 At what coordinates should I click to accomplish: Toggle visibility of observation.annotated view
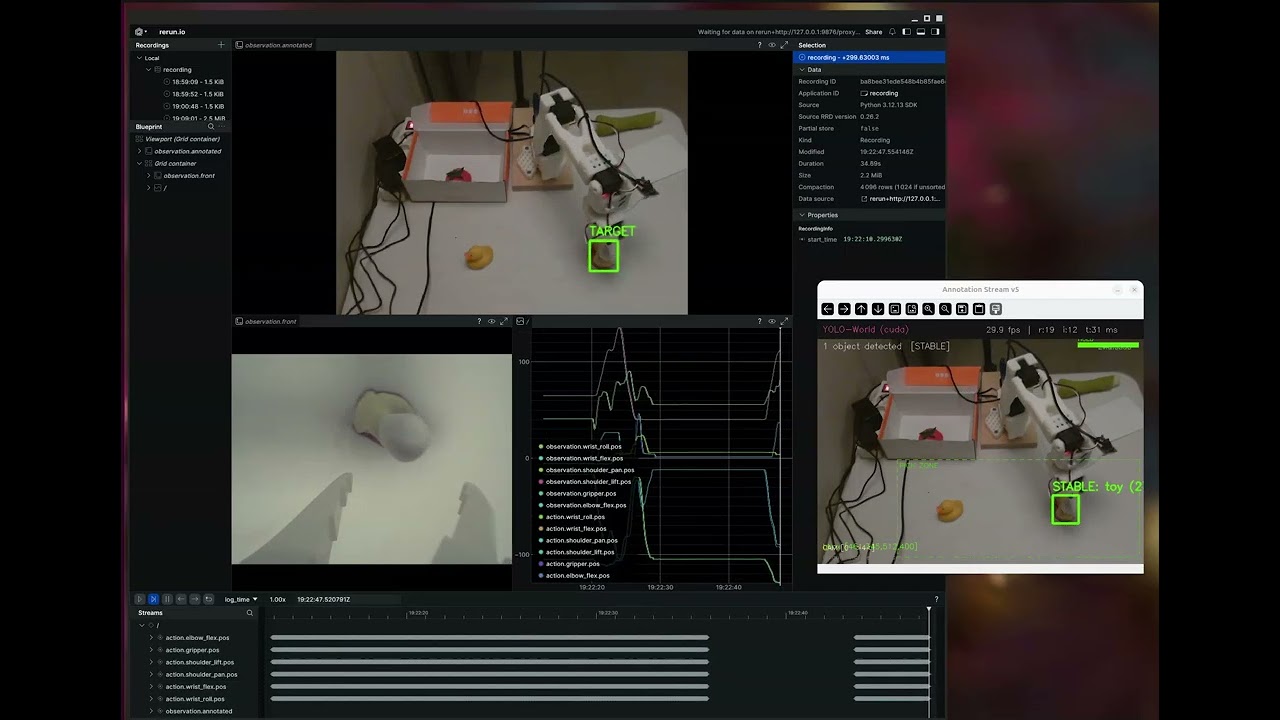pyautogui.click(x=771, y=45)
